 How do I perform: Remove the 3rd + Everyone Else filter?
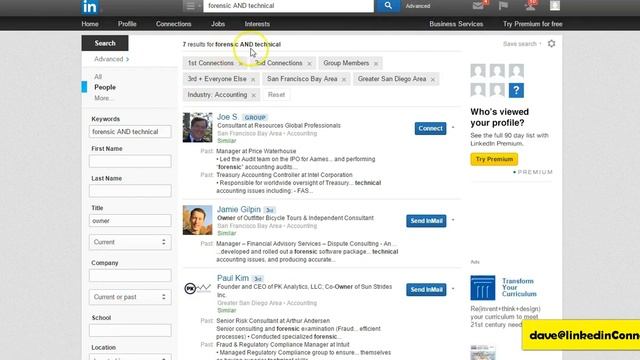click(x=253, y=79)
